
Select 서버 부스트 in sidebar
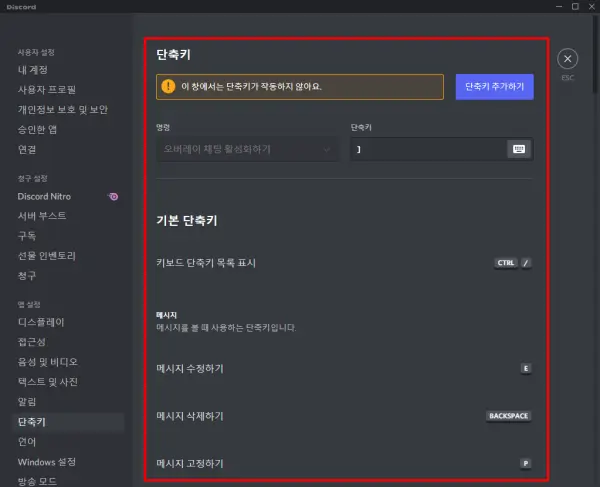[42, 216]
